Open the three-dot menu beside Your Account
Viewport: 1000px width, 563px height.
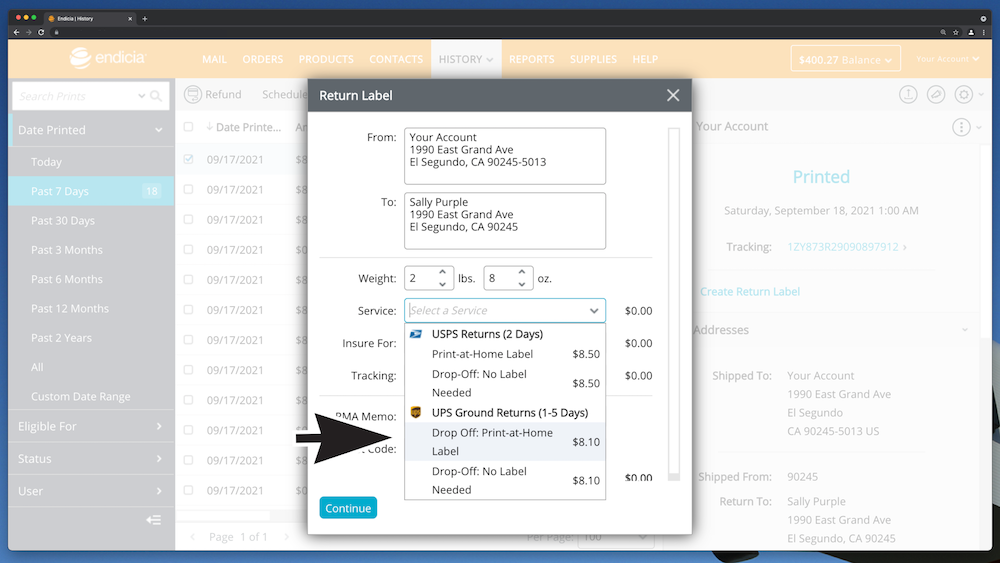961,127
